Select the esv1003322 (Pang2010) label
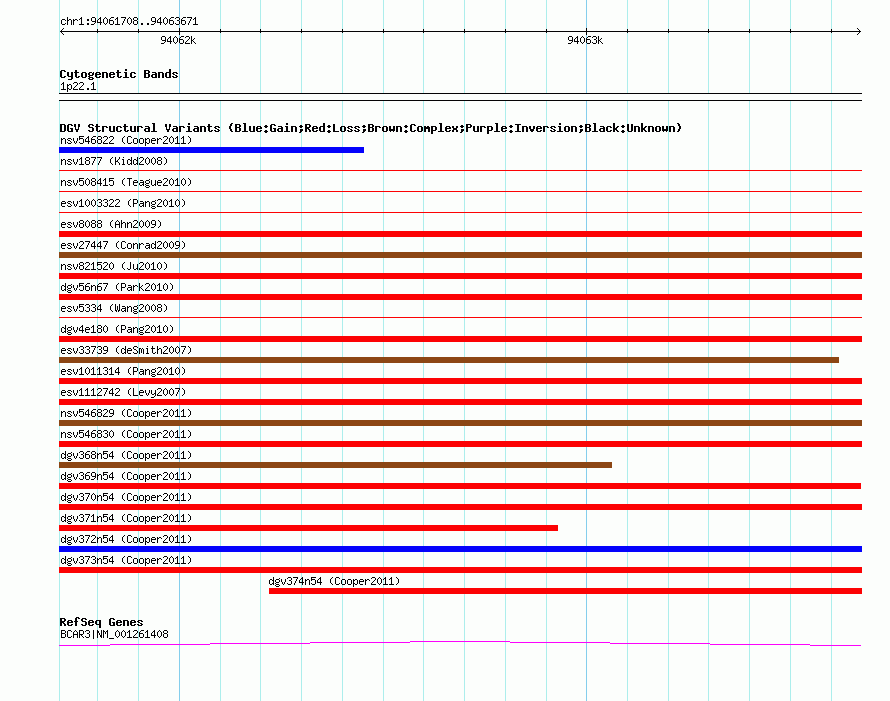890x701 pixels. 123,203
